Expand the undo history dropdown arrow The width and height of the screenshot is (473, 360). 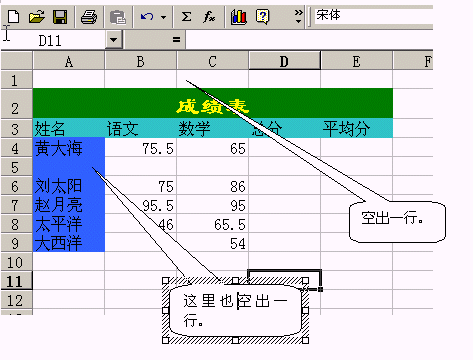click(x=163, y=17)
